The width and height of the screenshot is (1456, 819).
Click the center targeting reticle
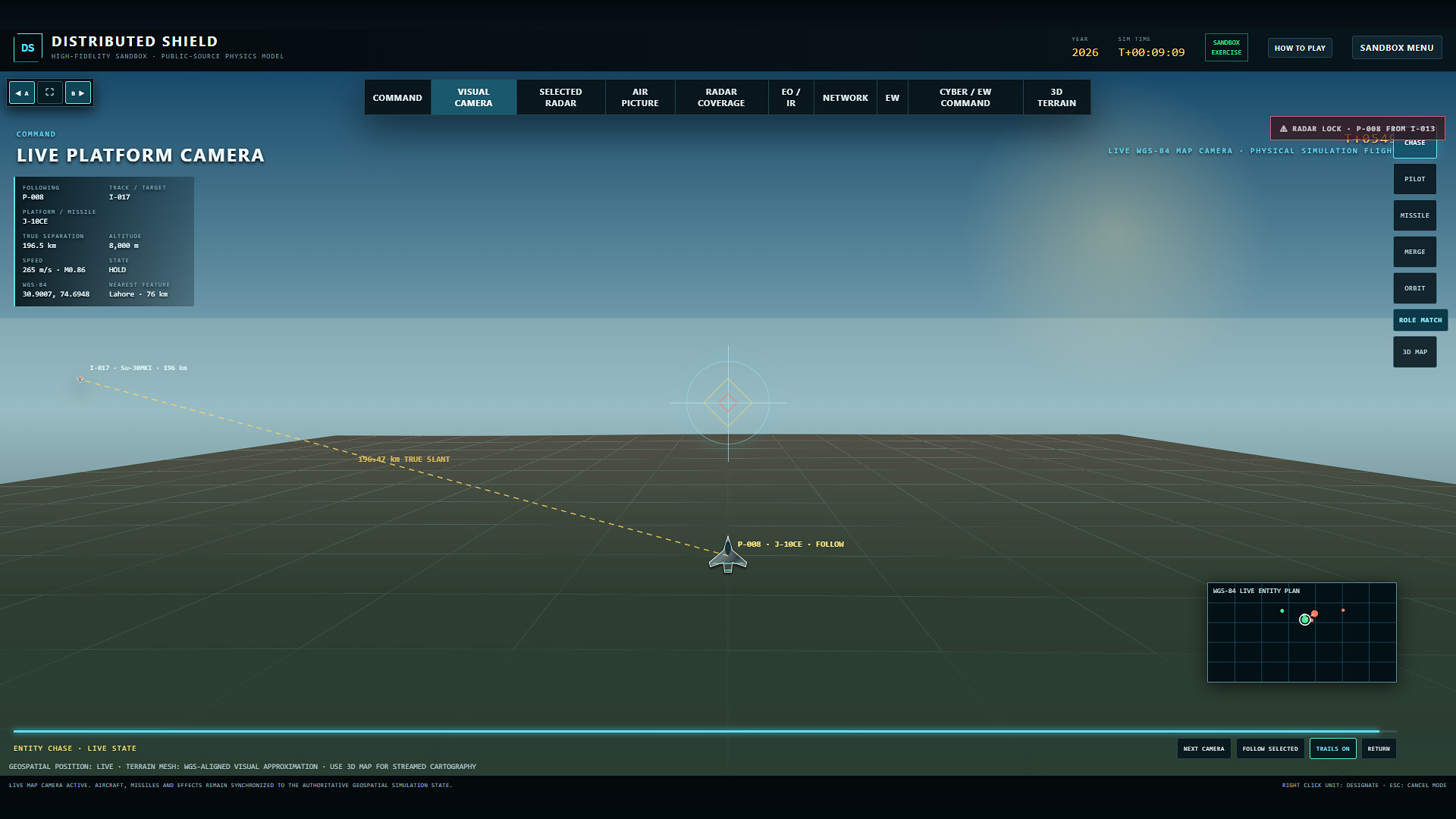pyautogui.click(x=728, y=403)
